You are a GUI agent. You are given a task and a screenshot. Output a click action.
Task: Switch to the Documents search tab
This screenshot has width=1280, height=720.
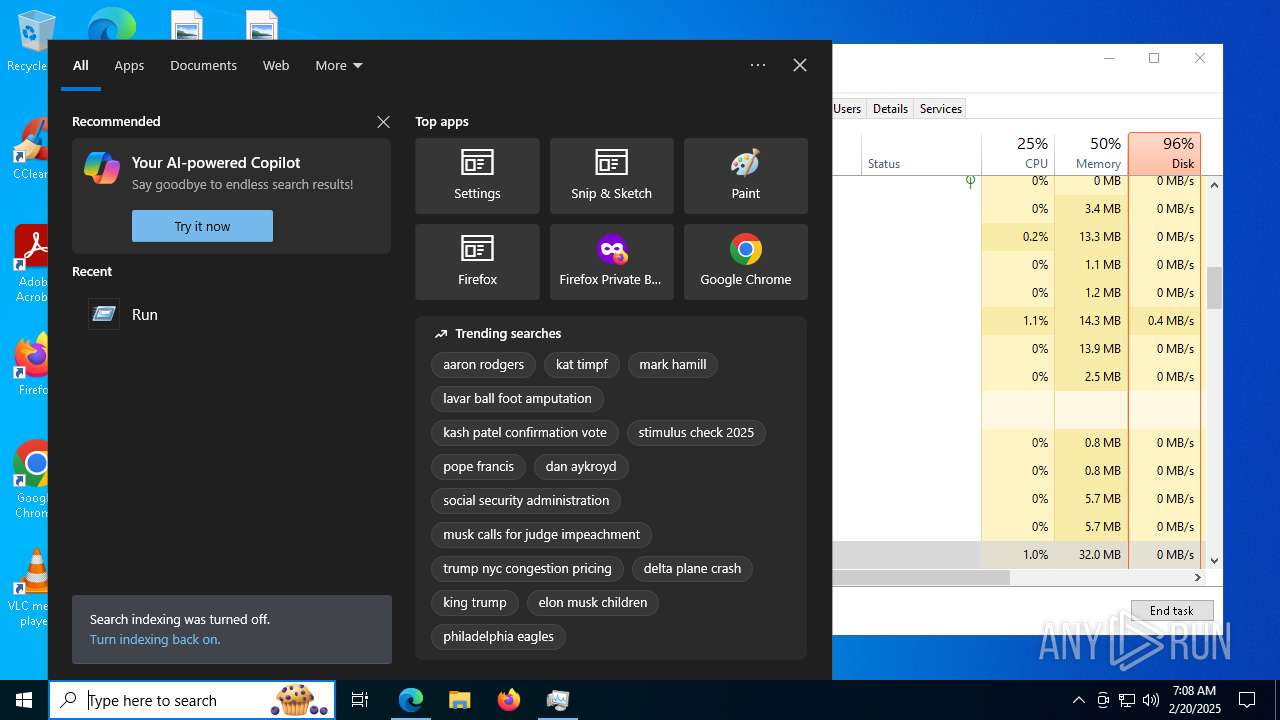tap(203, 65)
